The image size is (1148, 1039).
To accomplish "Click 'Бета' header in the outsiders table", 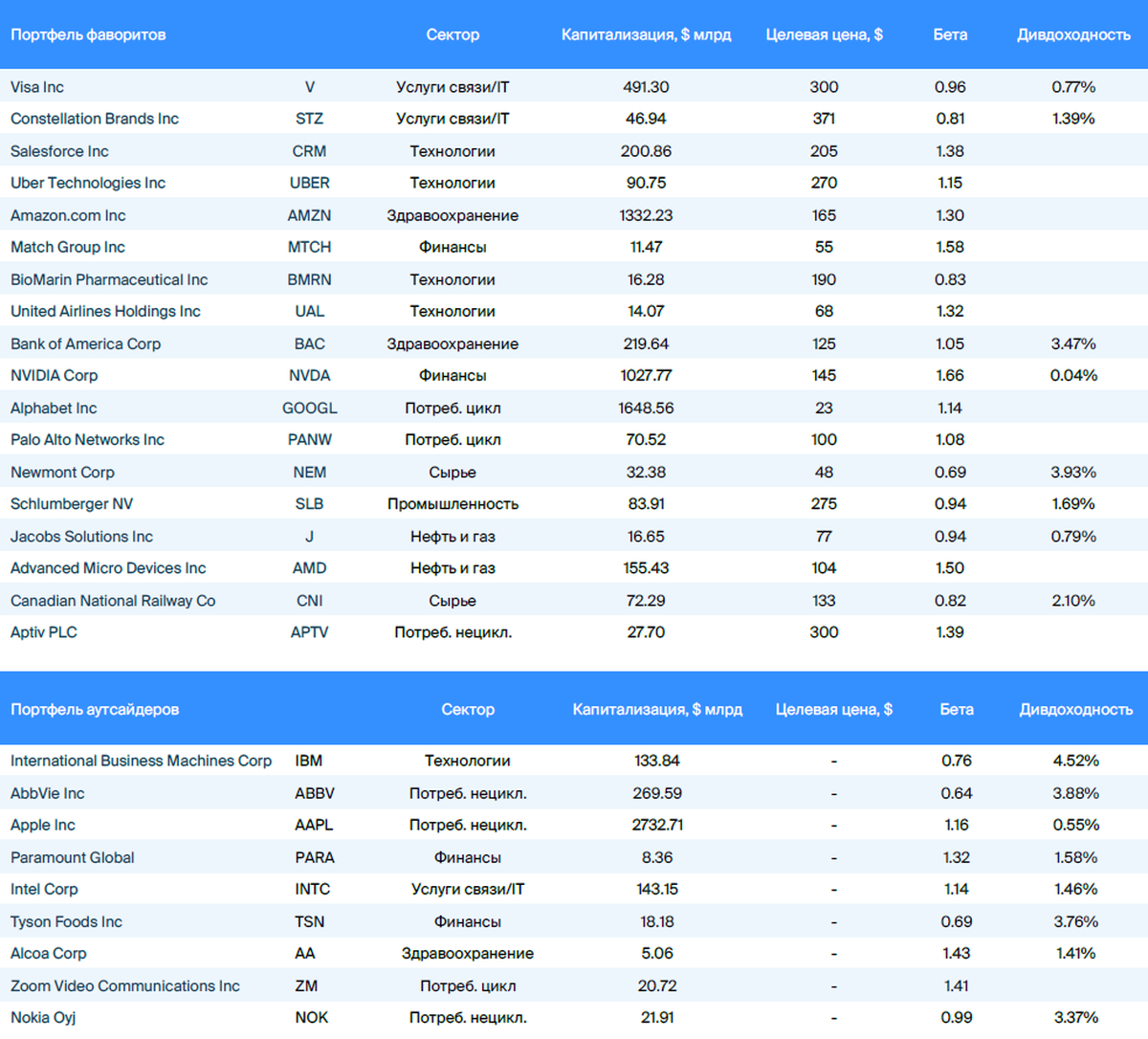I will [957, 709].
